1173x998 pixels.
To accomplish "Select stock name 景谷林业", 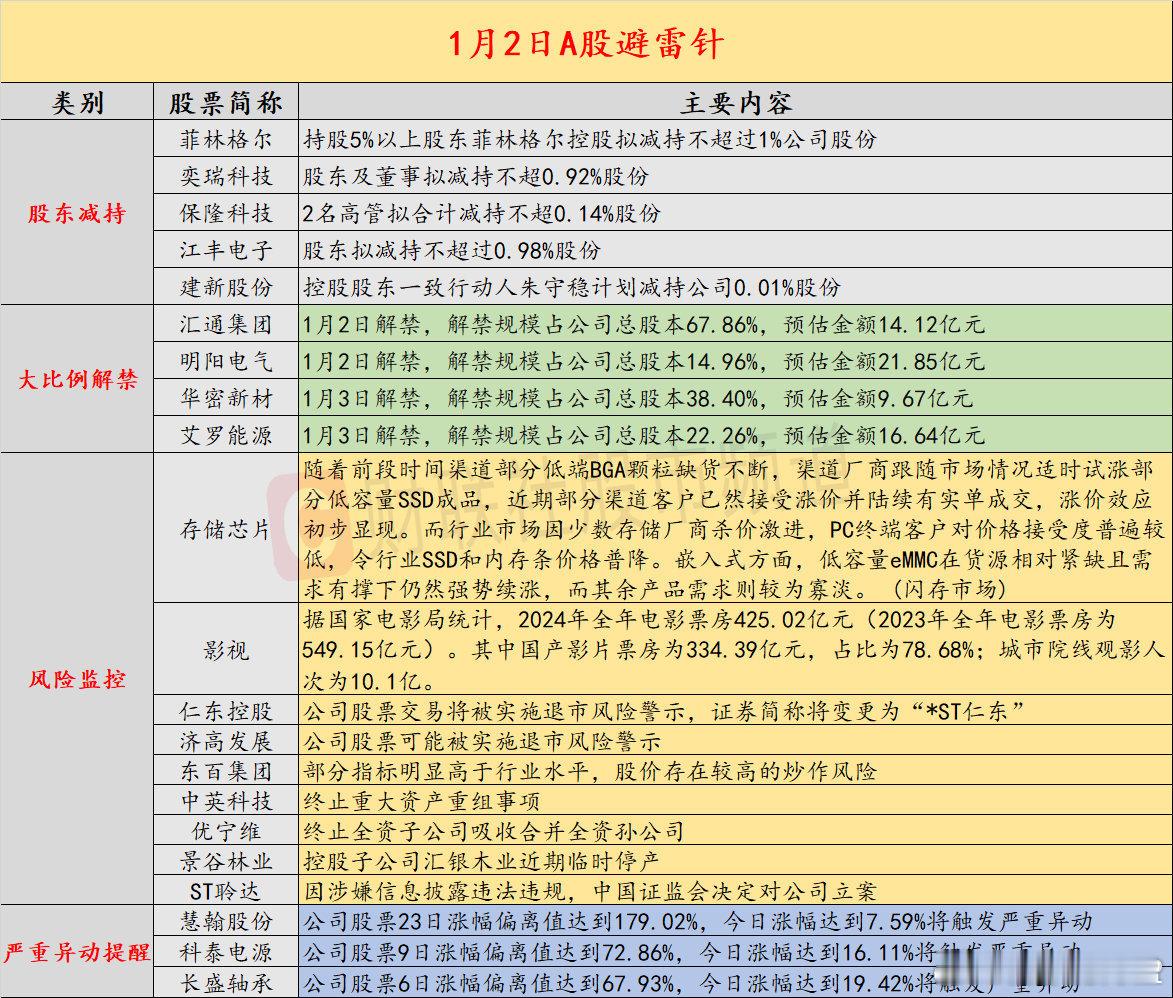I will 225,861.
